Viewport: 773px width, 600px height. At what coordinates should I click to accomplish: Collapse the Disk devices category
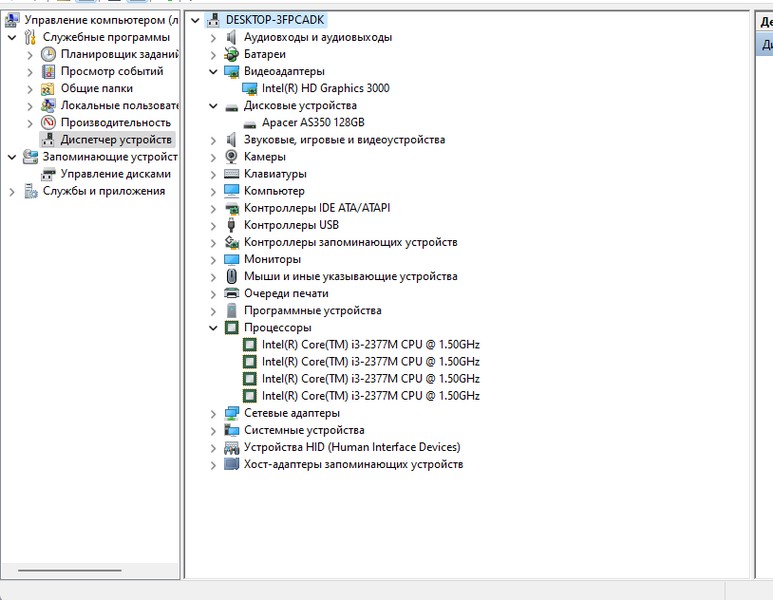(213, 106)
